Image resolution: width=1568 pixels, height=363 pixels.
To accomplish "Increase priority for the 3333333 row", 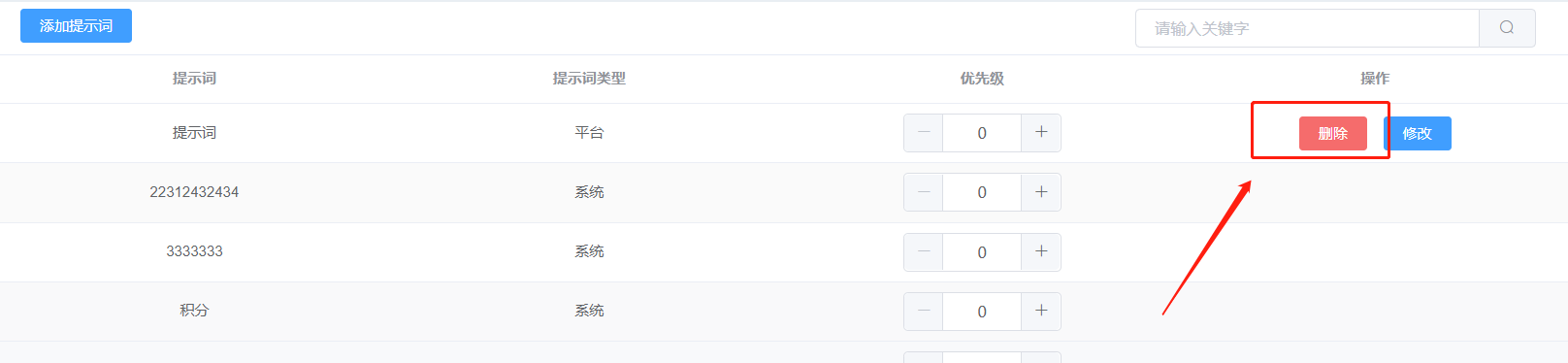I will [1041, 252].
